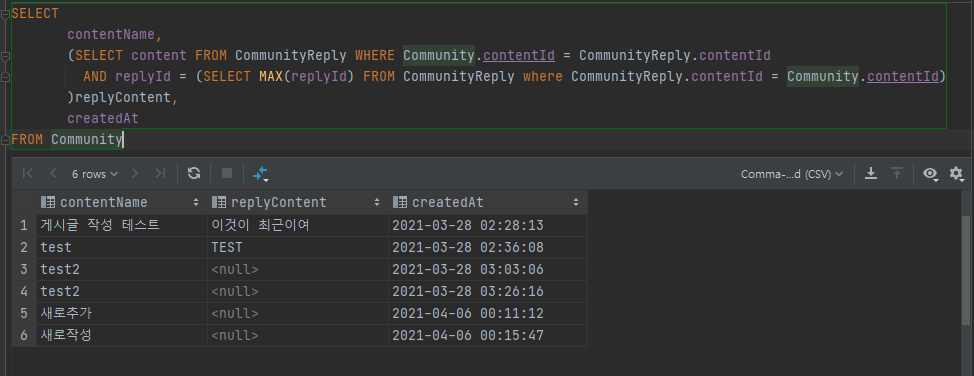Viewport: 974px width, 376px height.
Task: Open the Comma-separated CSV extractor dropdown
Action: click(x=792, y=174)
